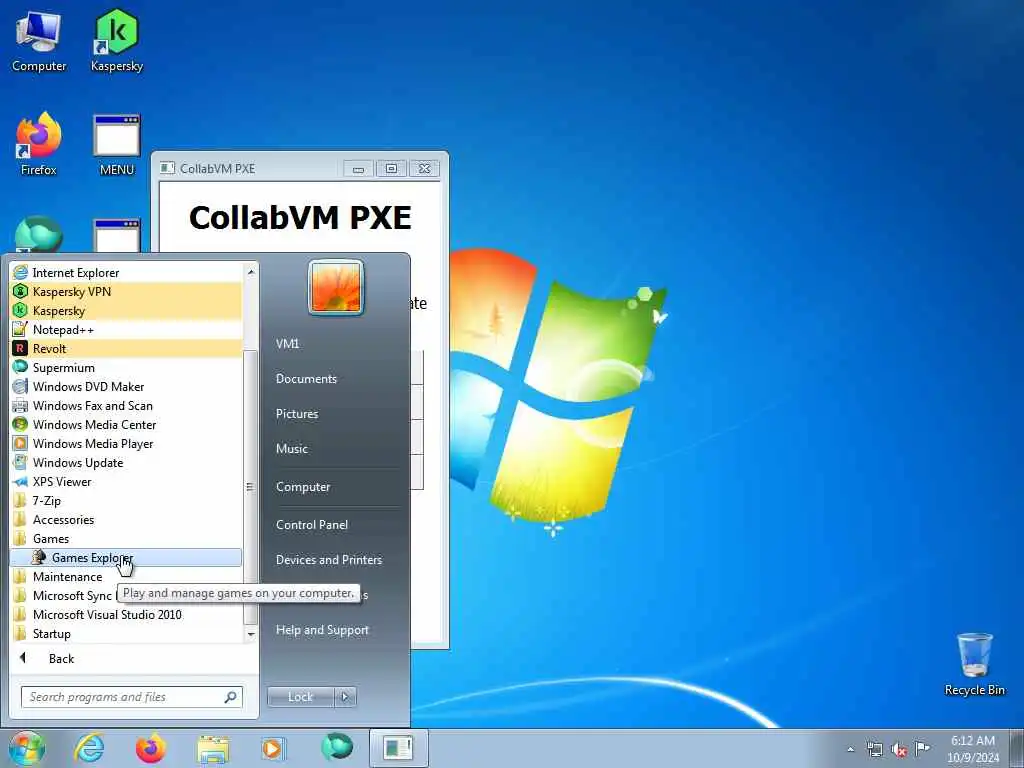Open Windows Update from the Start menu
Image resolution: width=1024 pixels, height=768 pixels.
[x=126, y=462]
